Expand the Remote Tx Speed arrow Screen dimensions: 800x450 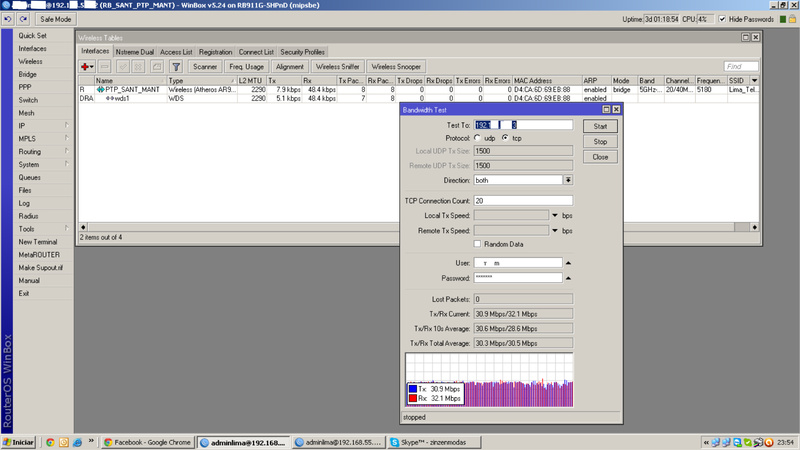pyautogui.click(x=555, y=230)
